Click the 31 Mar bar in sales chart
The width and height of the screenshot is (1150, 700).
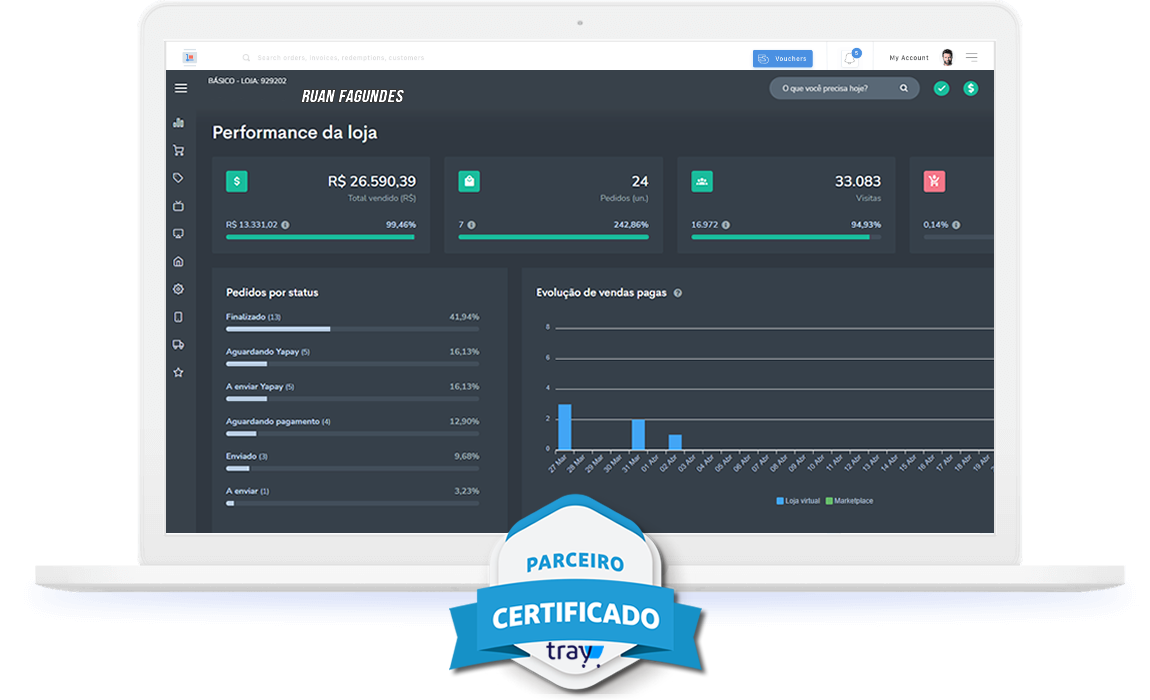point(638,434)
